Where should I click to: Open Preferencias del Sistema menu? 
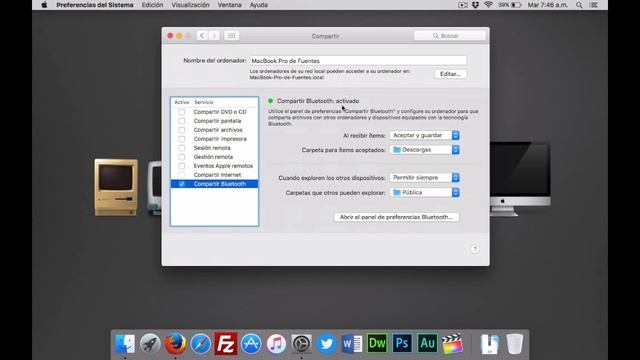click(95, 5)
